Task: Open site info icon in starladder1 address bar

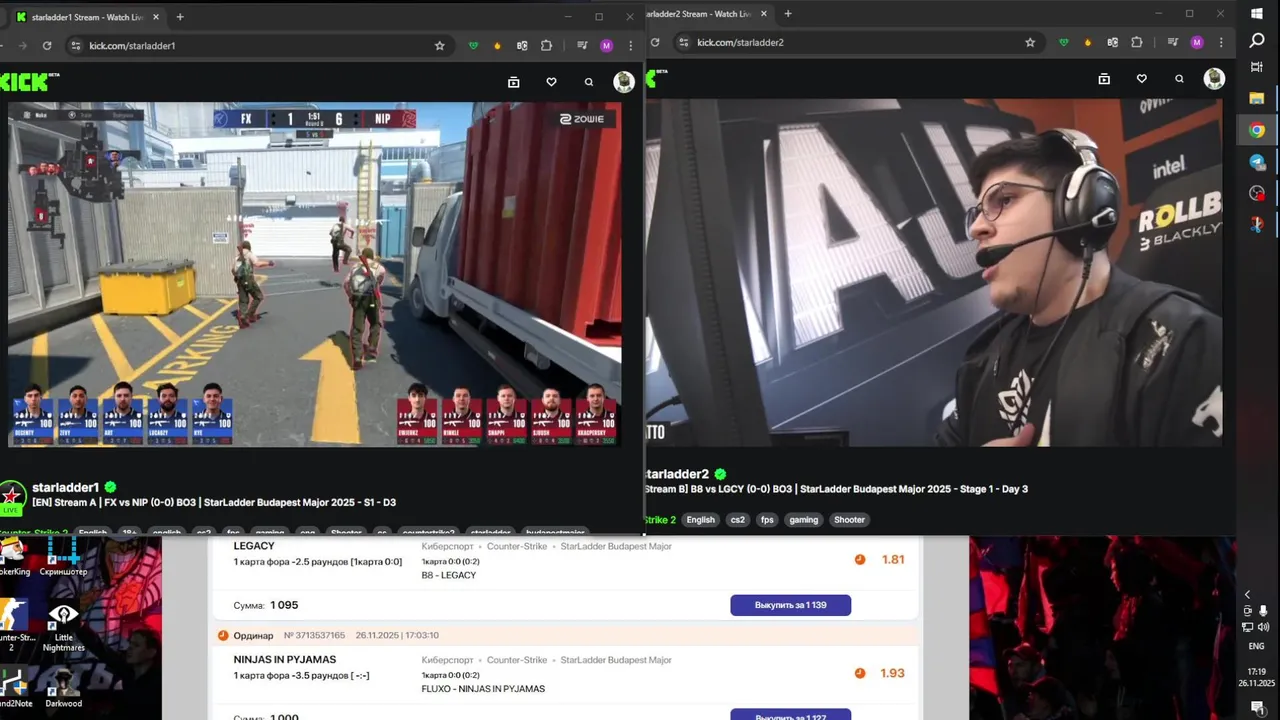Action: point(75,45)
